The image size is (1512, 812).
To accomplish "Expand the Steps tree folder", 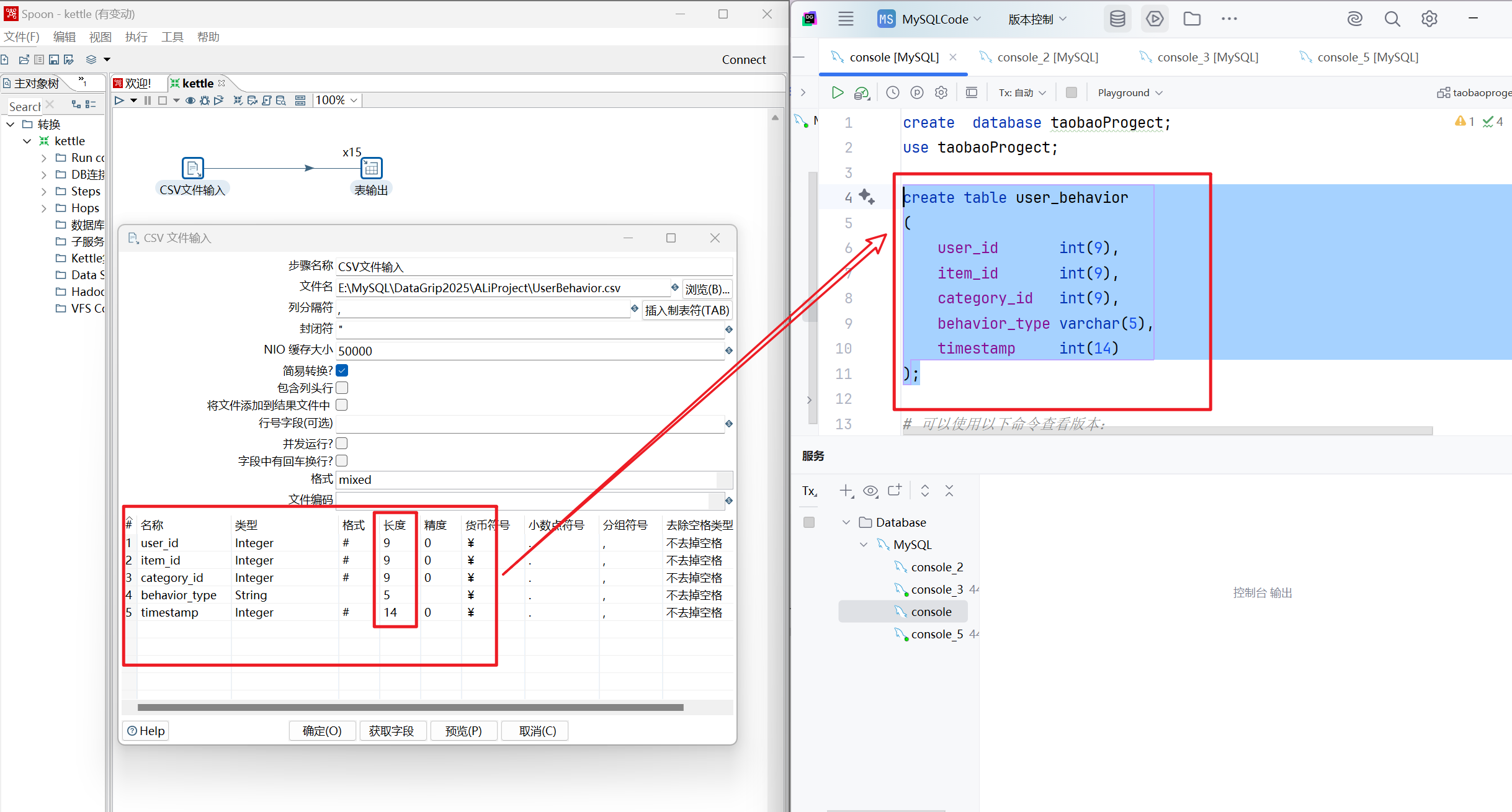I will click(x=44, y=191).
